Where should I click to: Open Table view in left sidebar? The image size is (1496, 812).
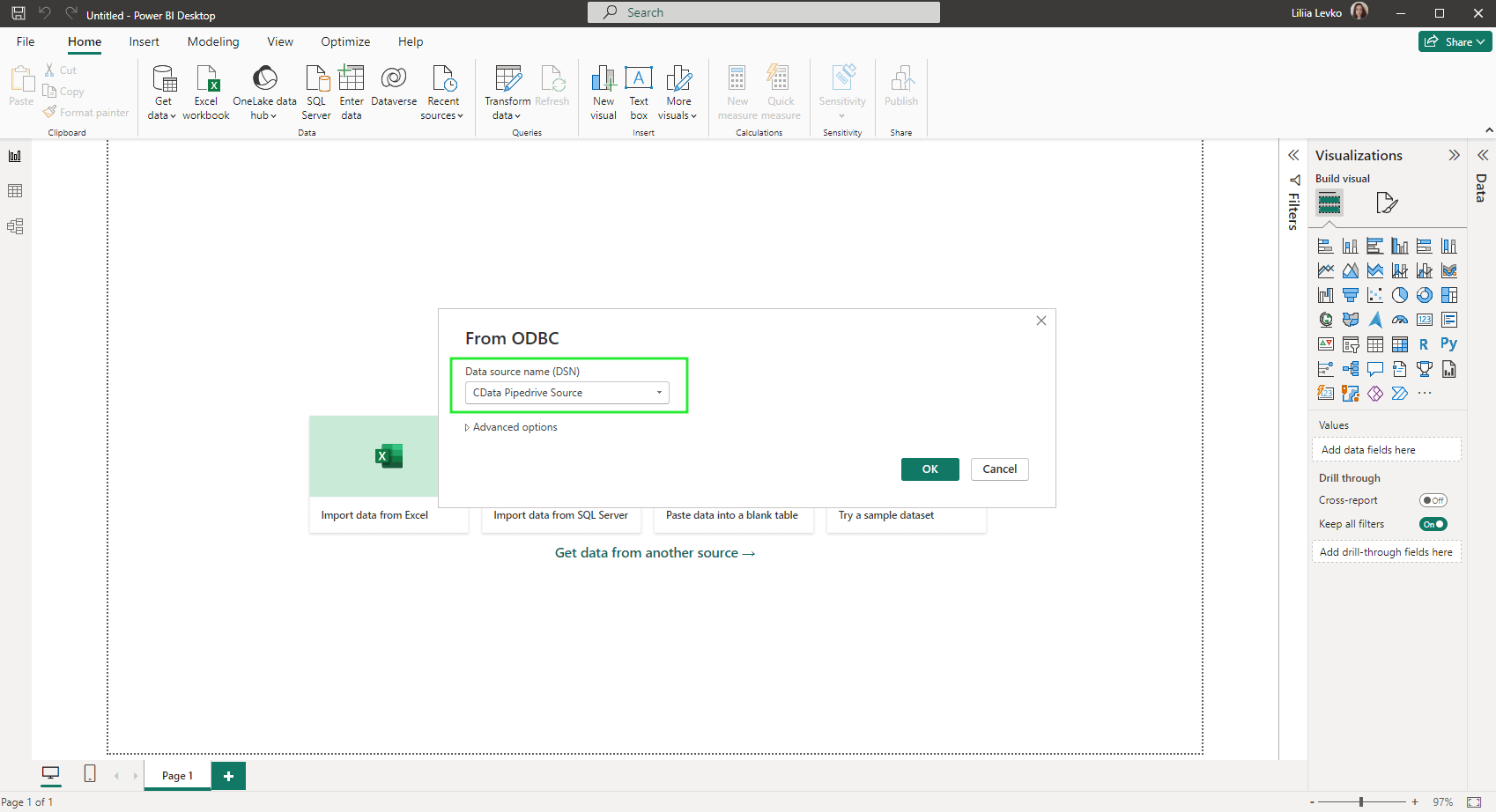point(15,191)
